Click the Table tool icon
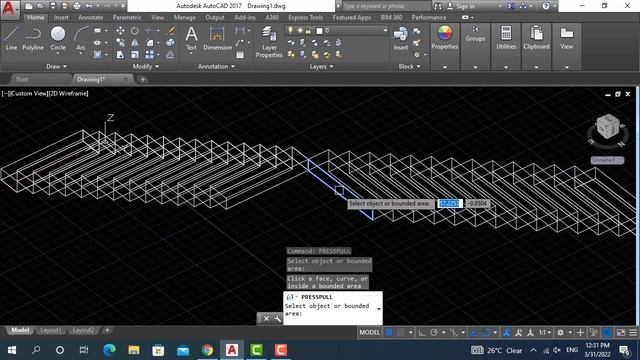This screenshot has height=360, width=640. click(240, 54)
